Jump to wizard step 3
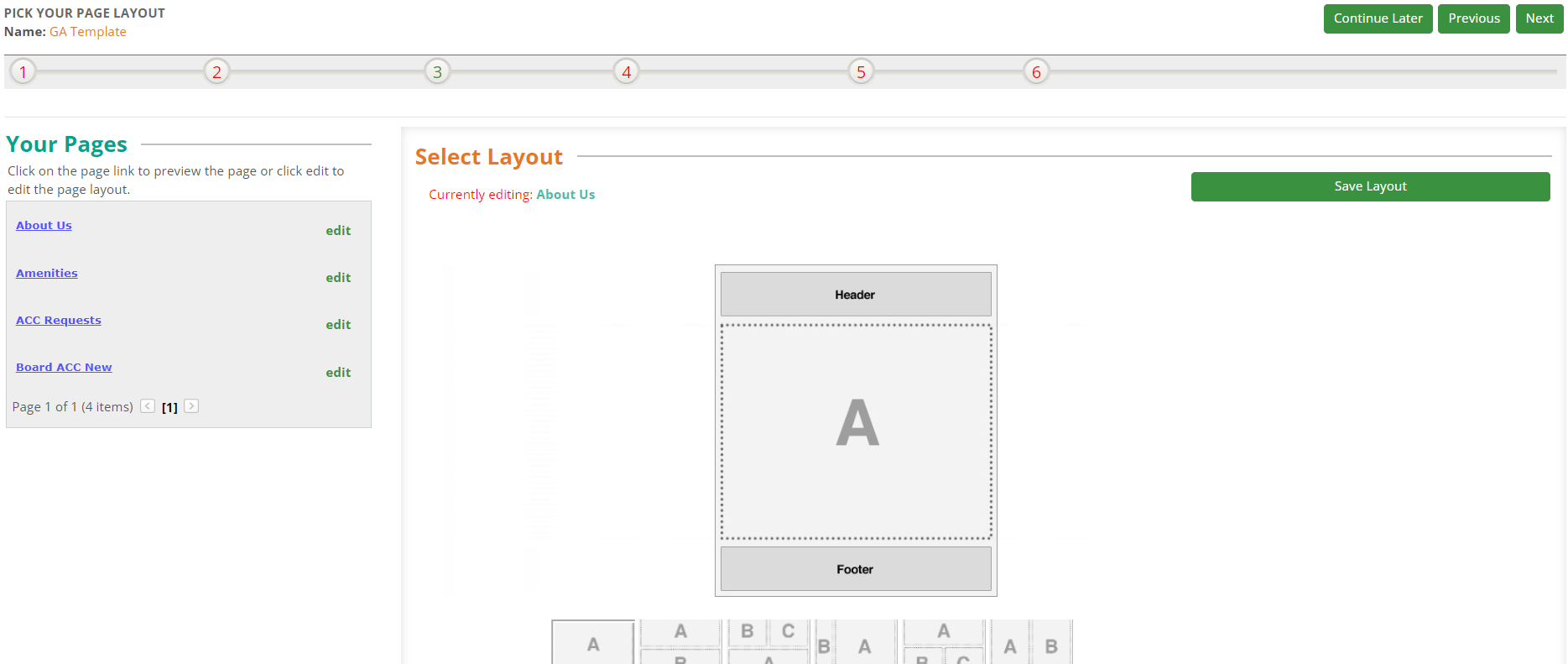 coord(437,72)
